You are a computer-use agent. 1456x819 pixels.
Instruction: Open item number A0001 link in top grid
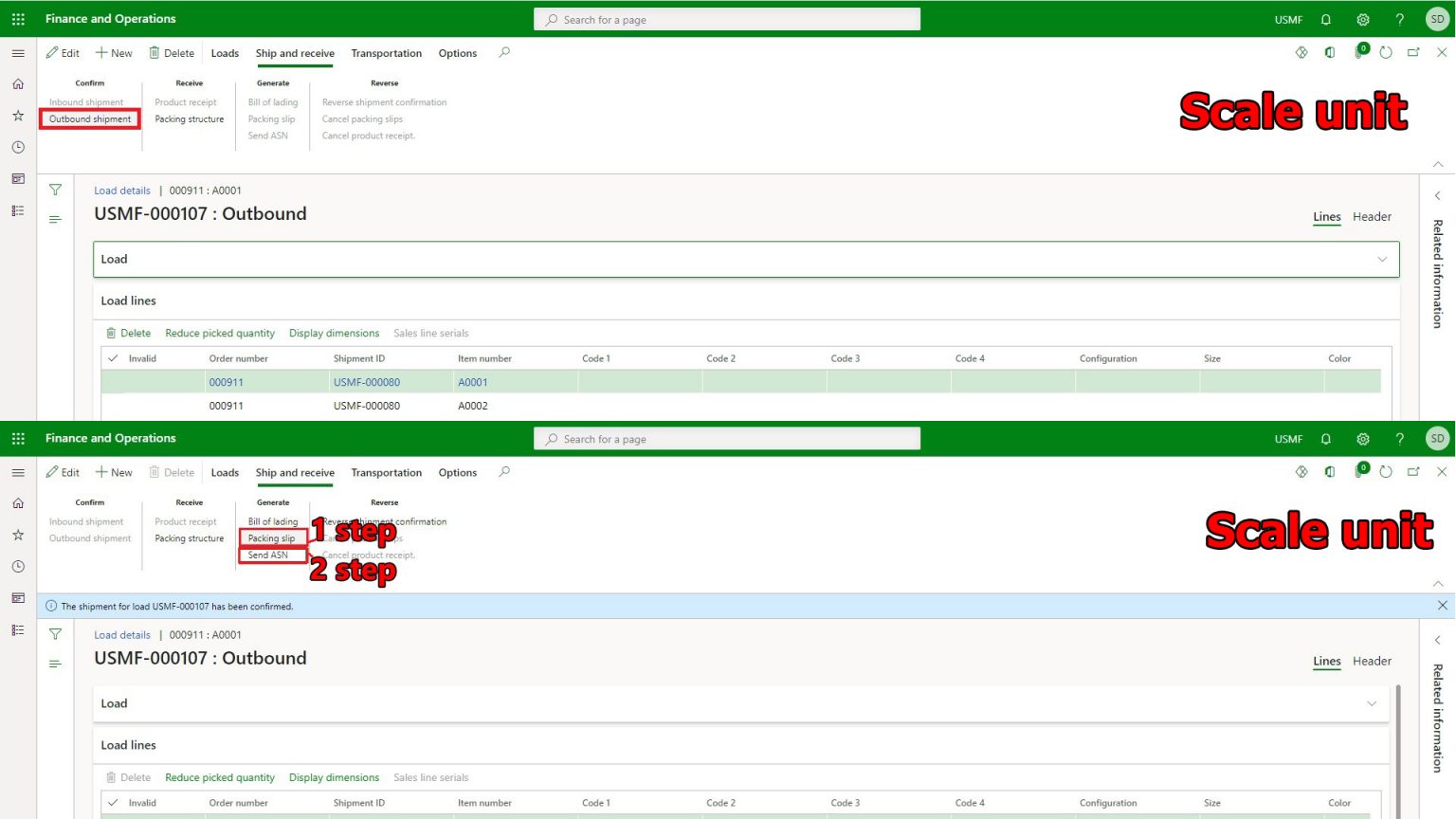pos(473,383)
